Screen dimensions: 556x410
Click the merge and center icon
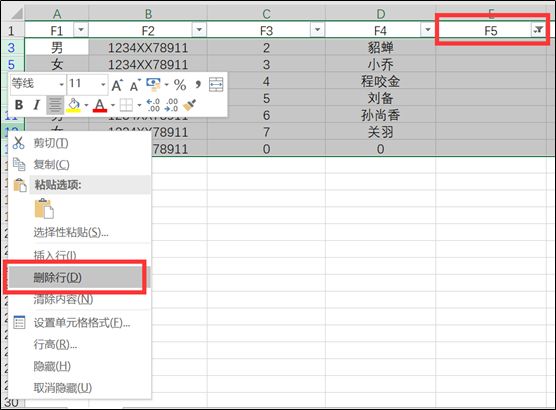216,85
